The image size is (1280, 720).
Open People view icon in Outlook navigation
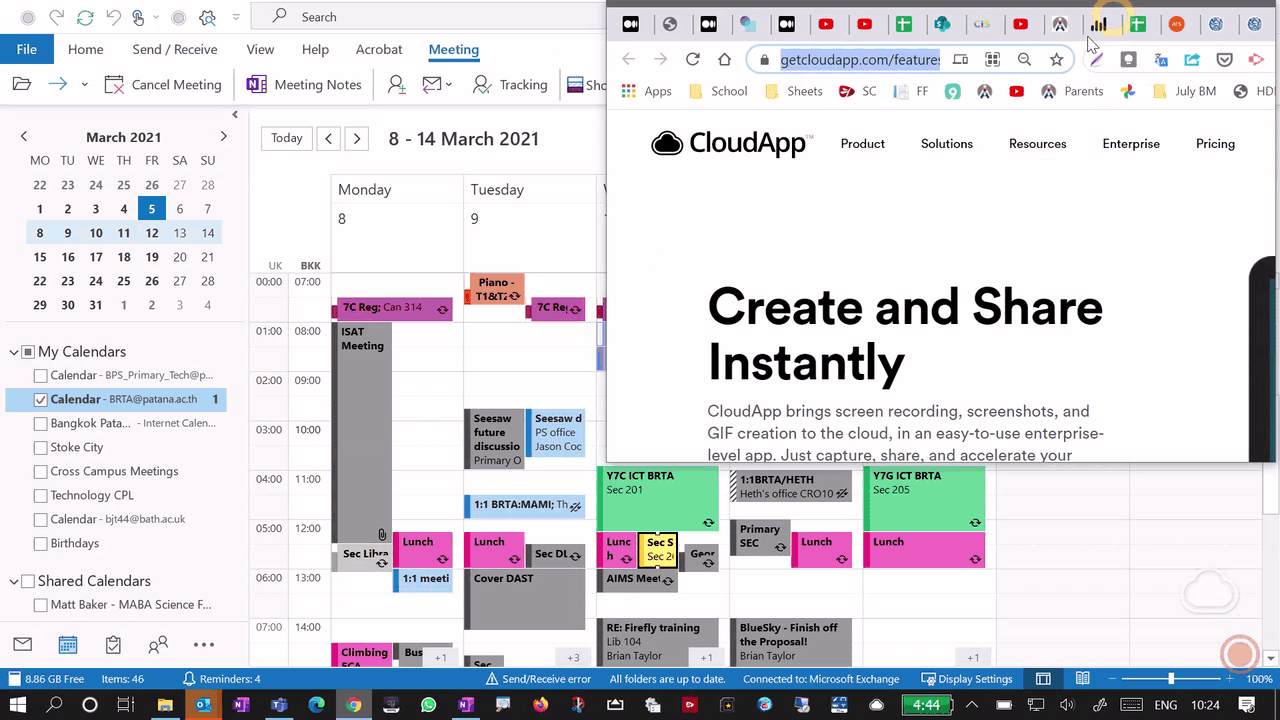158,645
